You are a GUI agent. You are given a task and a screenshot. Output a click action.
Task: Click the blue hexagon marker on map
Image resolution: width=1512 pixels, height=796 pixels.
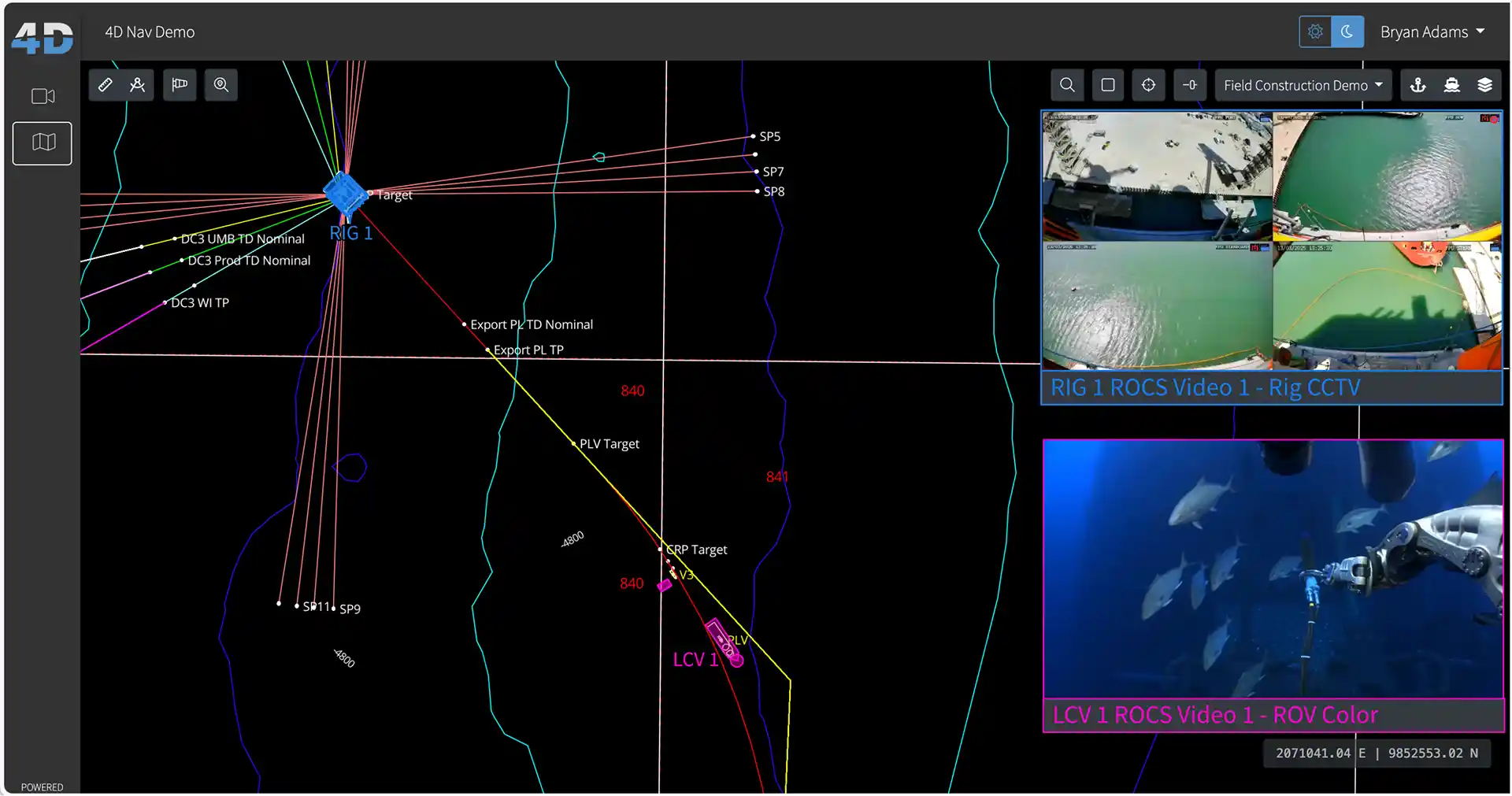tap(350, 468)
